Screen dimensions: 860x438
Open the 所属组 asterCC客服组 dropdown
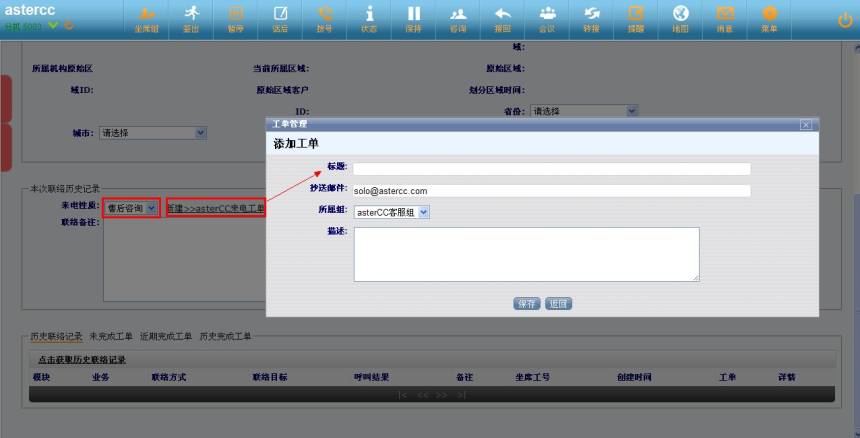tap(391, 212)
